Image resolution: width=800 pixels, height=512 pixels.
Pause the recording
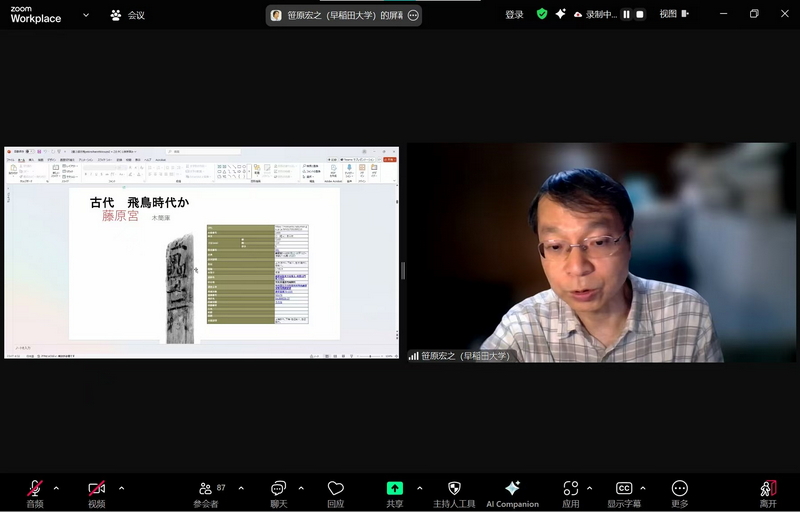click(x=627, y=15)
